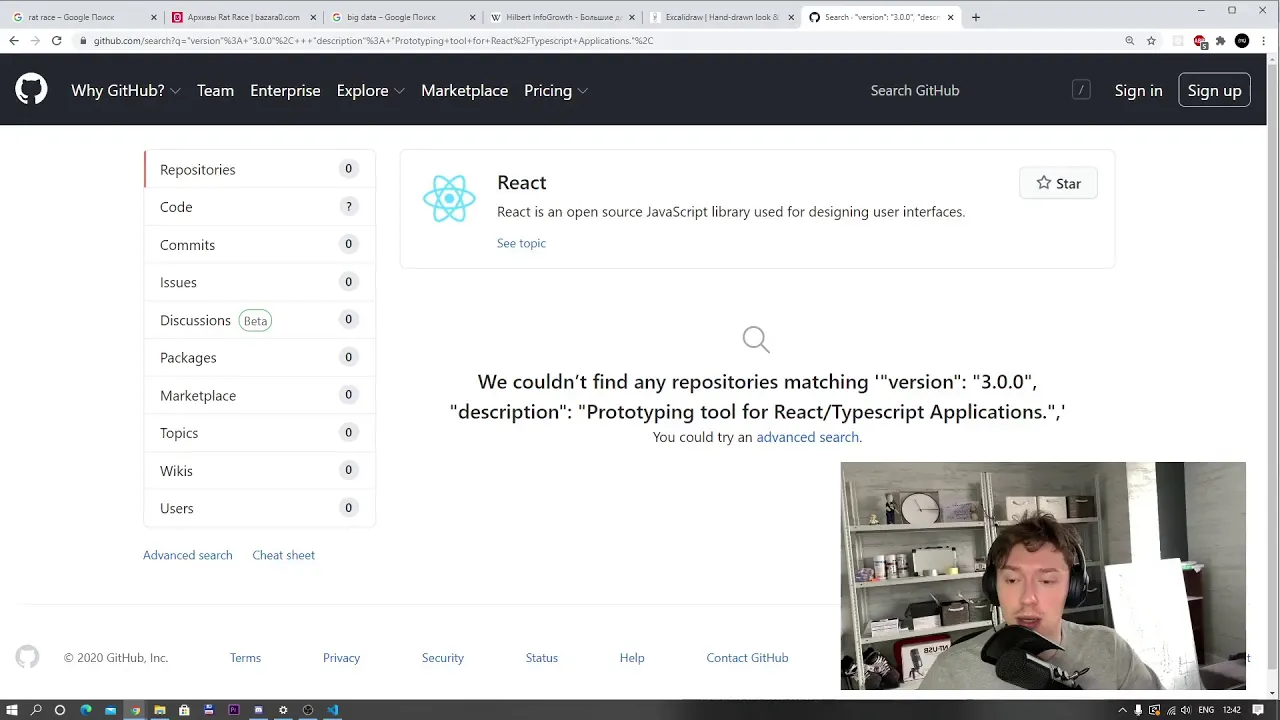Close the 'rat race – Google Поиск' tab
The image size is (1280, 720).
click(x=154, y=17)
